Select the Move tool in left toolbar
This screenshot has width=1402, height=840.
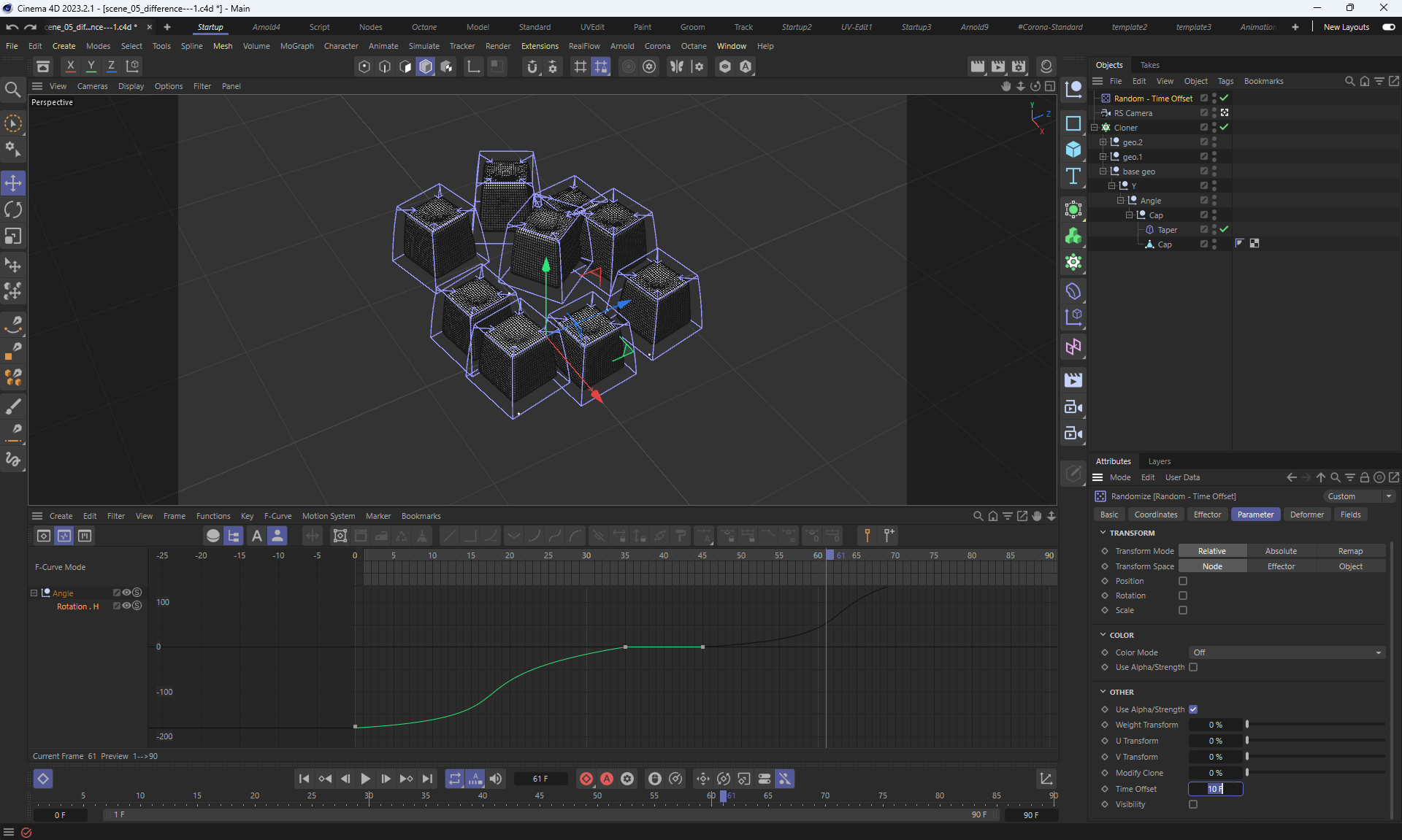(x=13, y=182)
